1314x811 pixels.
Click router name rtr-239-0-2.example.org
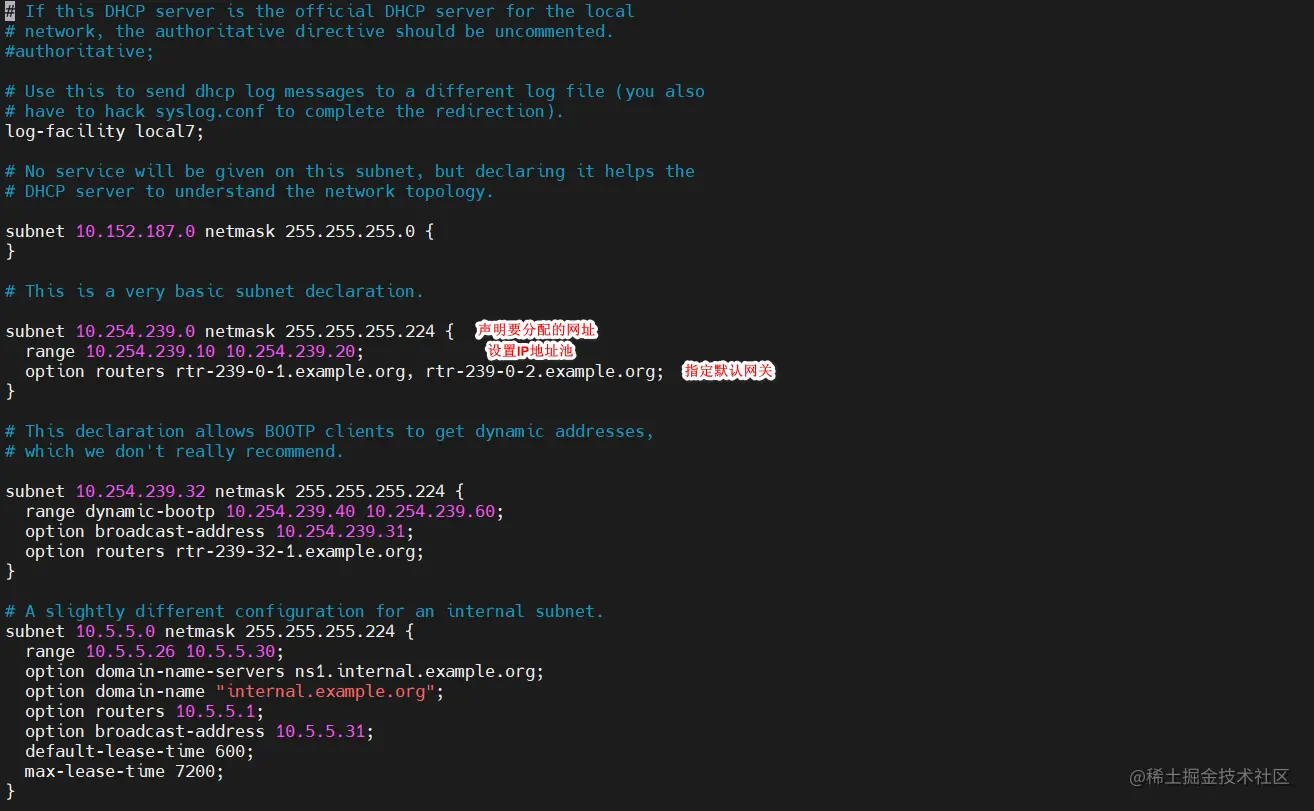click(x=540, y=371)
